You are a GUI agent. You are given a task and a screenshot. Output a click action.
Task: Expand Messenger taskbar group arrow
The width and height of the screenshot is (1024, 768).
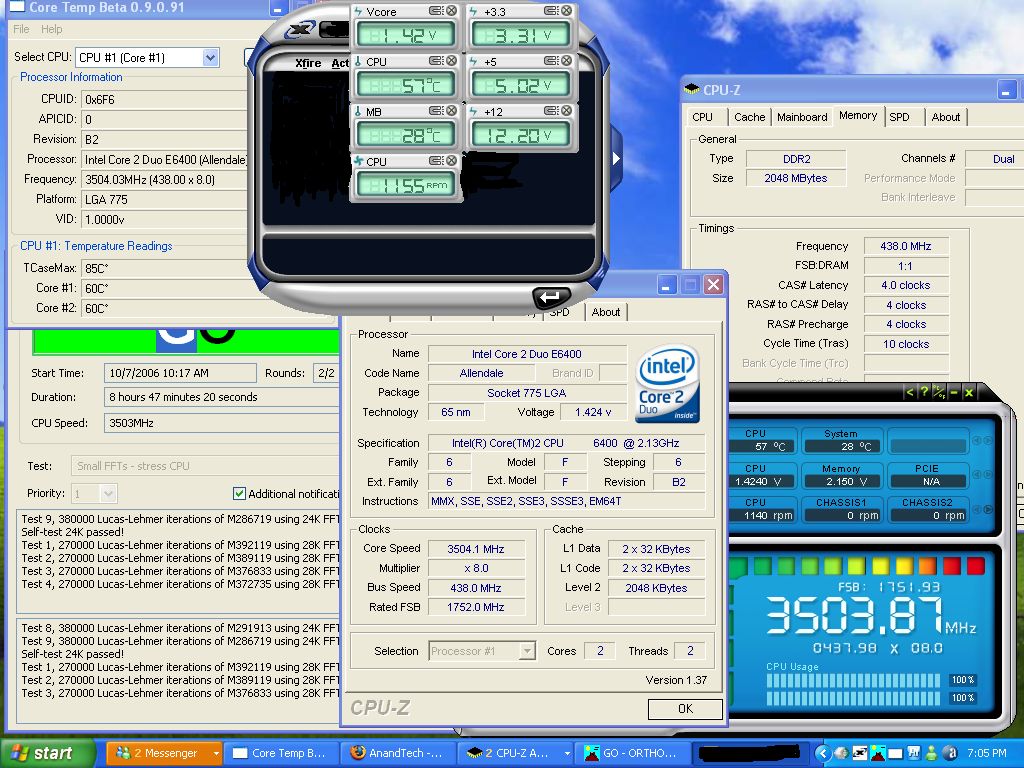click(216, 753)
